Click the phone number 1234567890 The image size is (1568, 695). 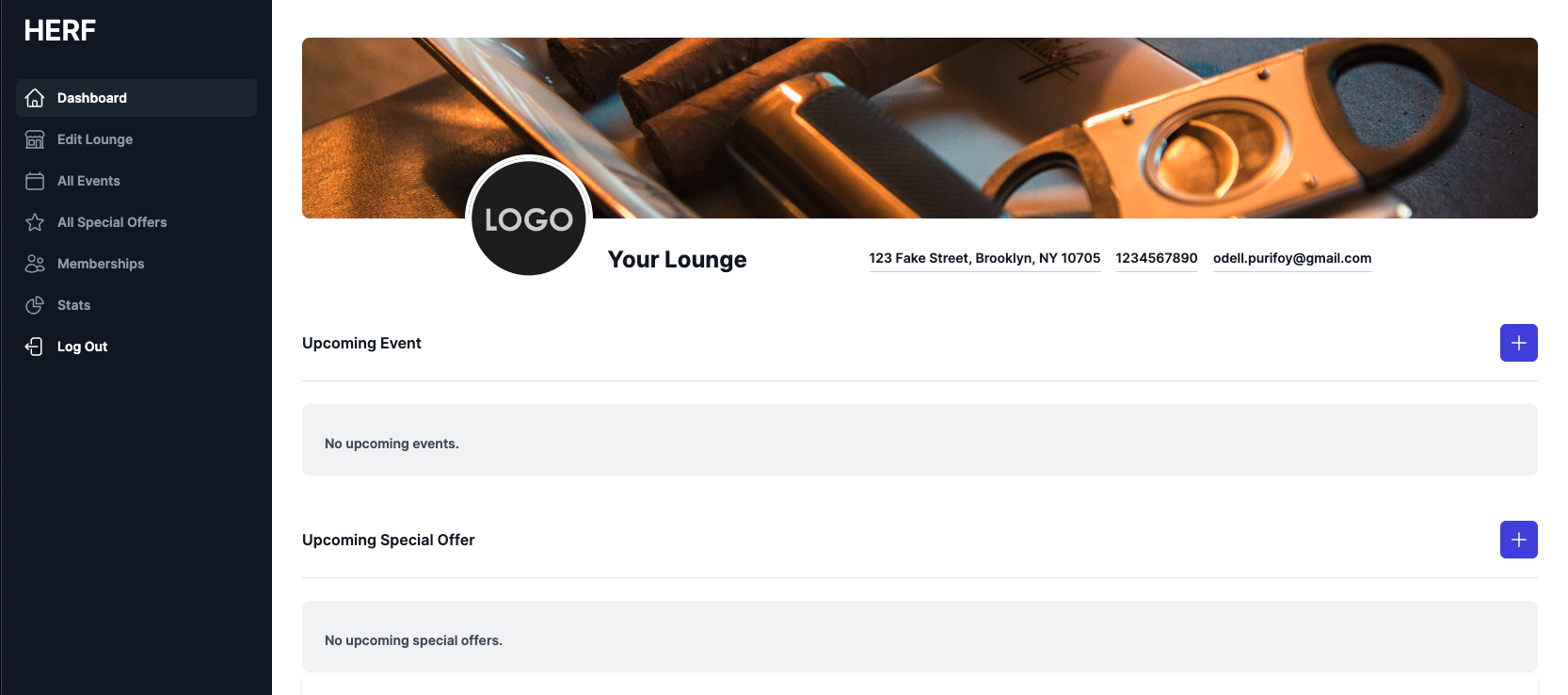tap(1157, 258)
